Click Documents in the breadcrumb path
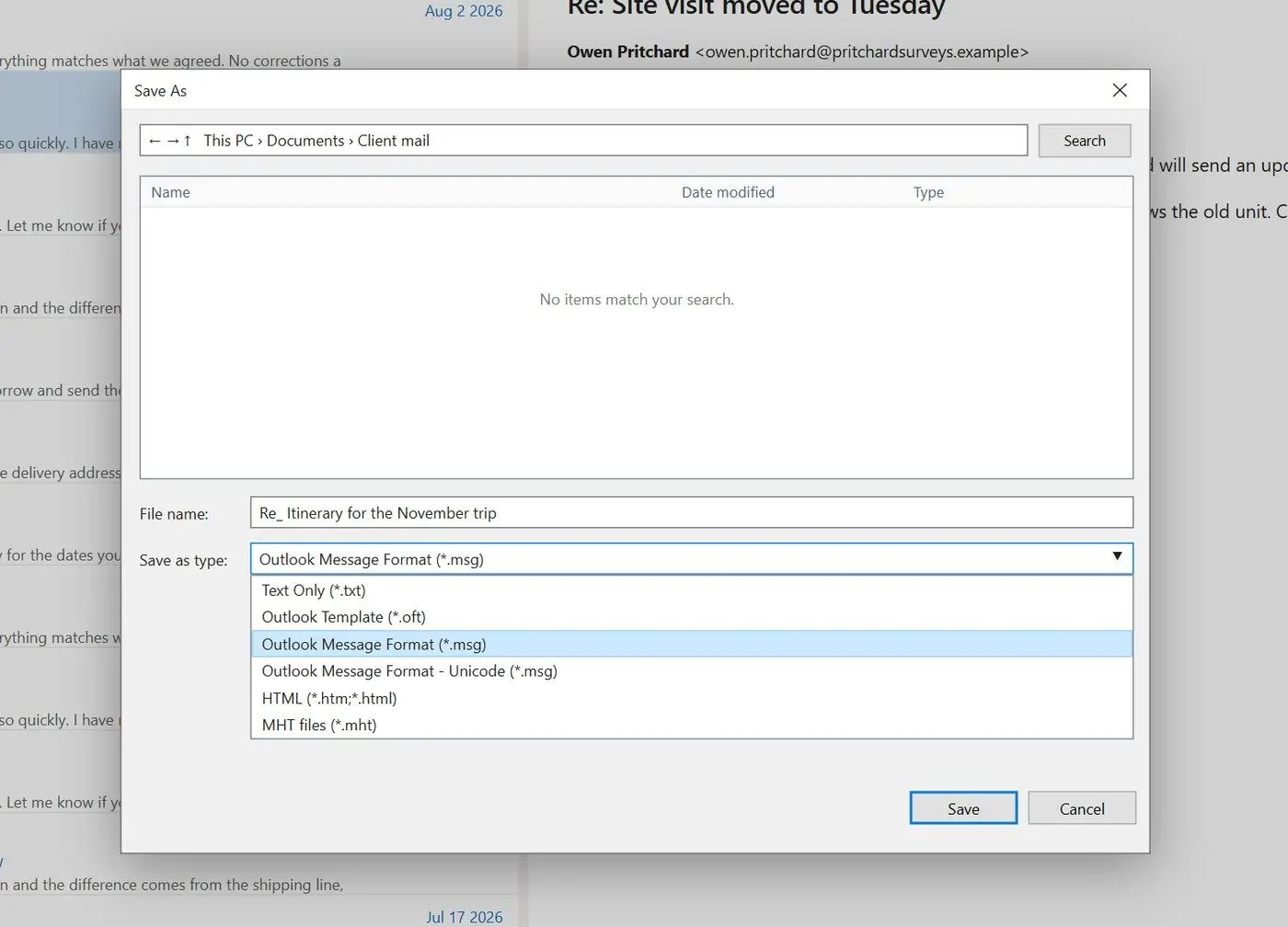 305,141
